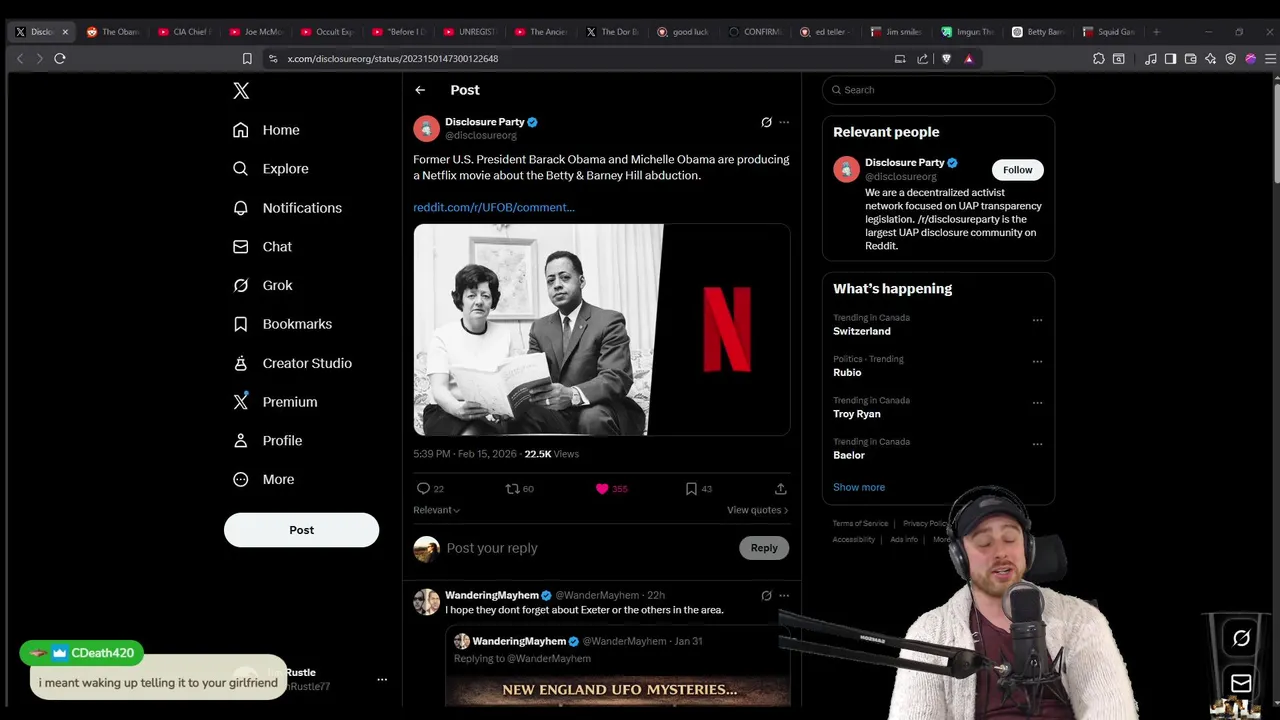
Task: Click Grok explain icon on Disclosure Party post
Action: tap(766, 122)
